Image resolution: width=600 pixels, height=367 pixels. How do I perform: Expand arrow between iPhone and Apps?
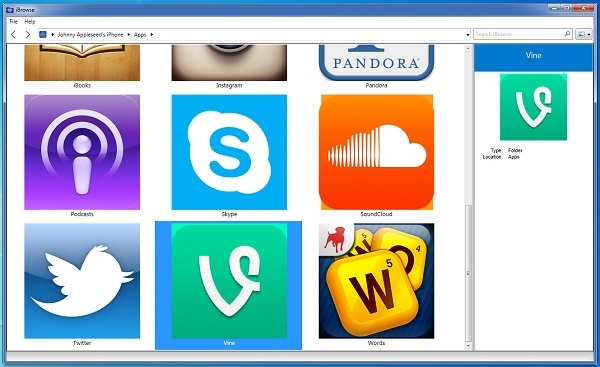[129, 34]
